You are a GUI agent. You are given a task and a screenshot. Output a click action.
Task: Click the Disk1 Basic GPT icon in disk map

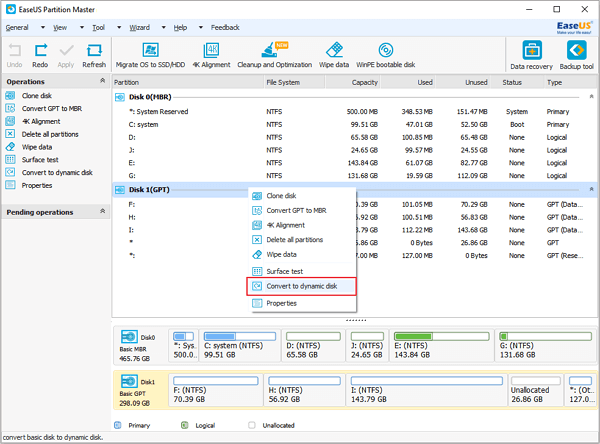point(129,381)
